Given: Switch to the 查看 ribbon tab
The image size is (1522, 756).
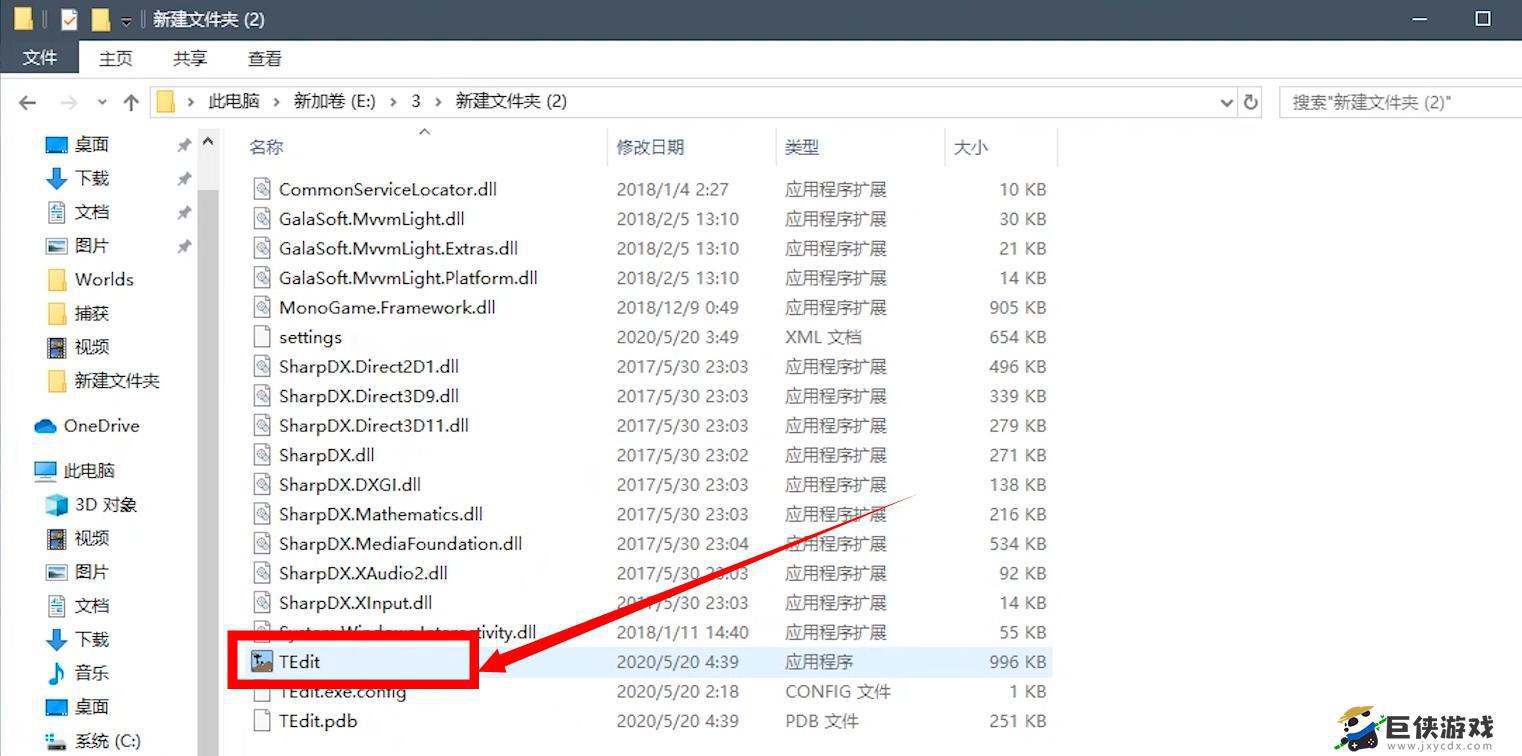Looking at the screenshot, I should point(265,59).
